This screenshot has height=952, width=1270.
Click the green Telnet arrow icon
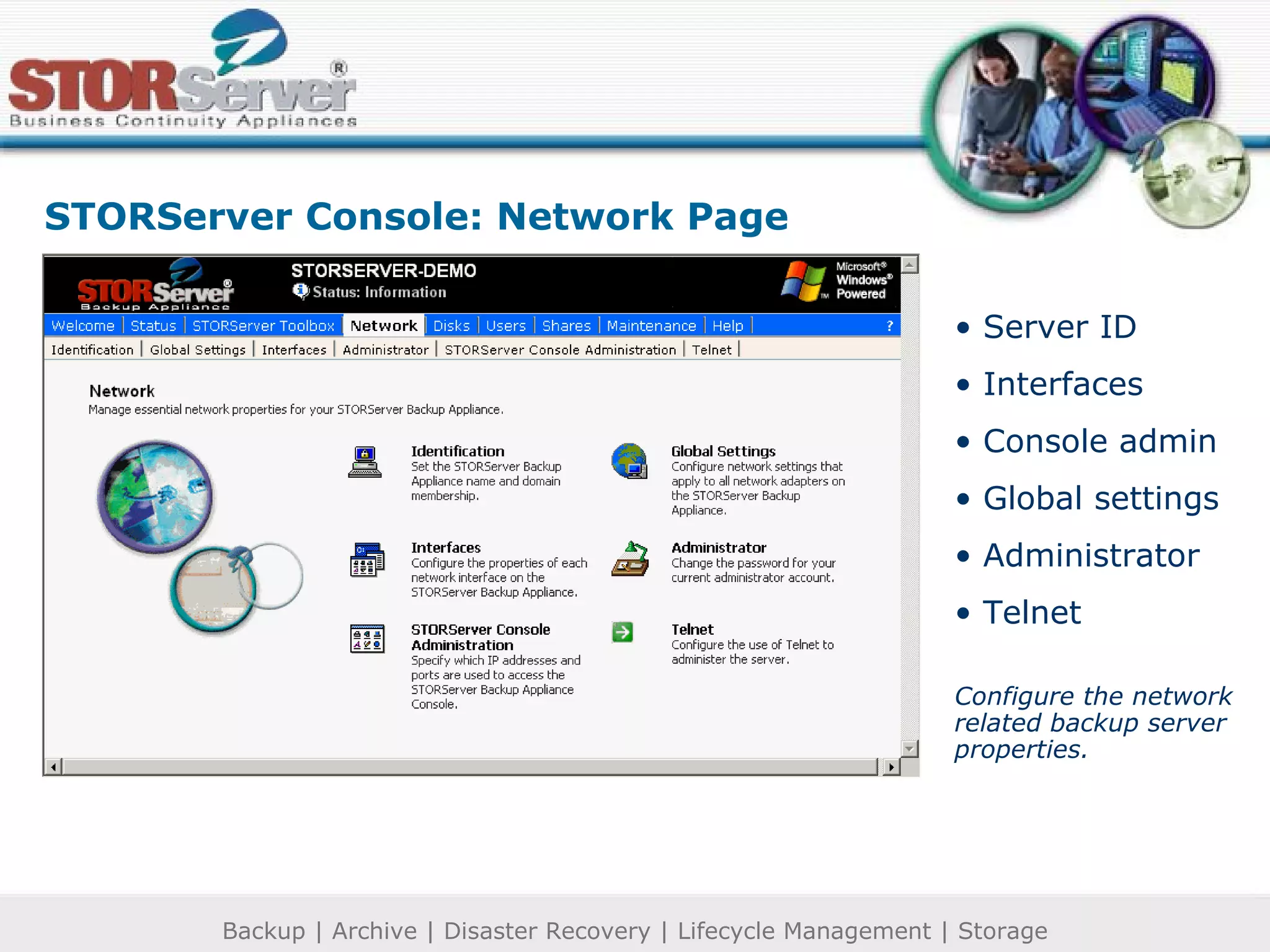pyautogui.click(x=623, y=632)
